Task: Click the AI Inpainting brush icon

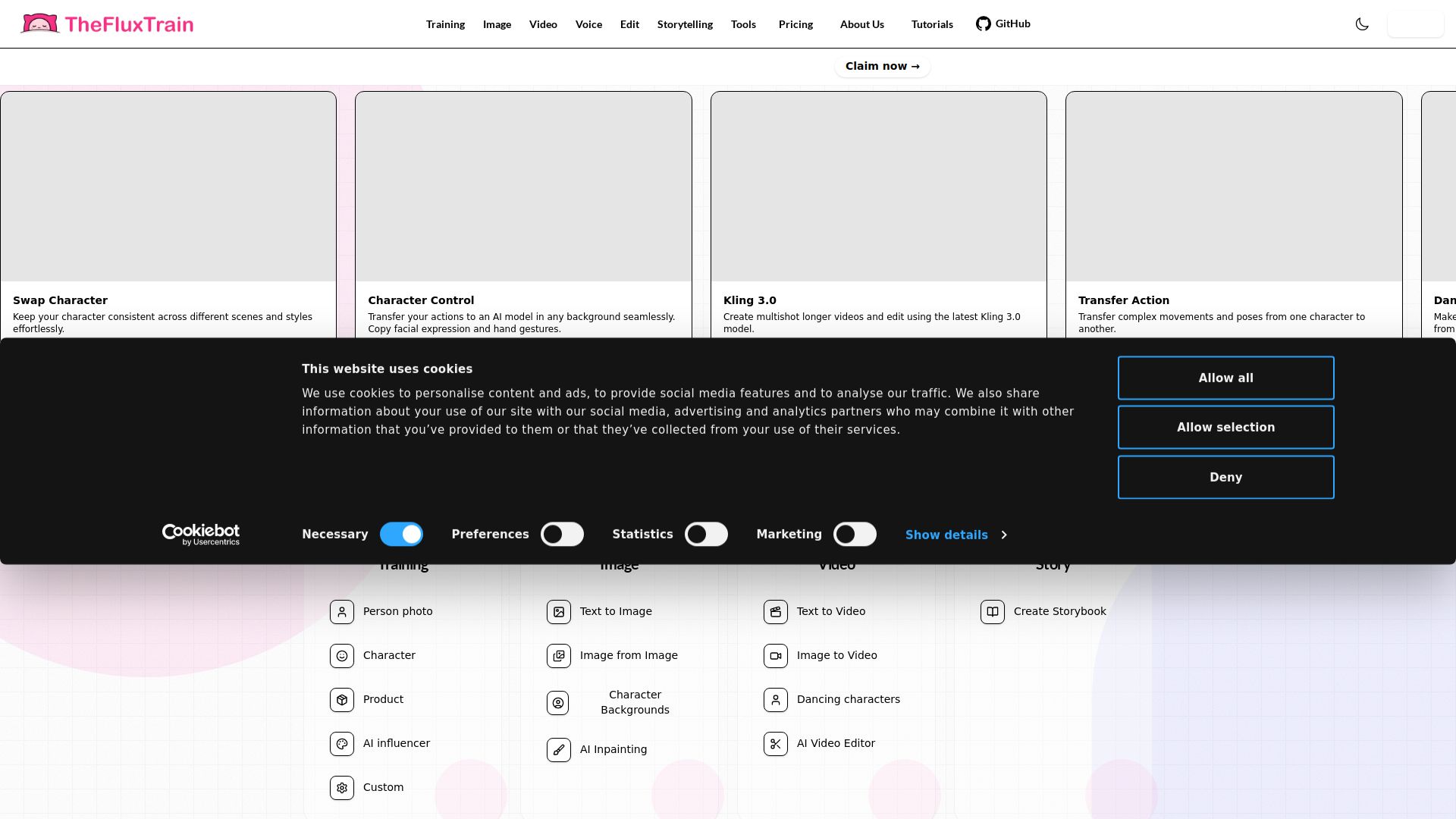Action: pyautogui.click(x=559, y=750)
